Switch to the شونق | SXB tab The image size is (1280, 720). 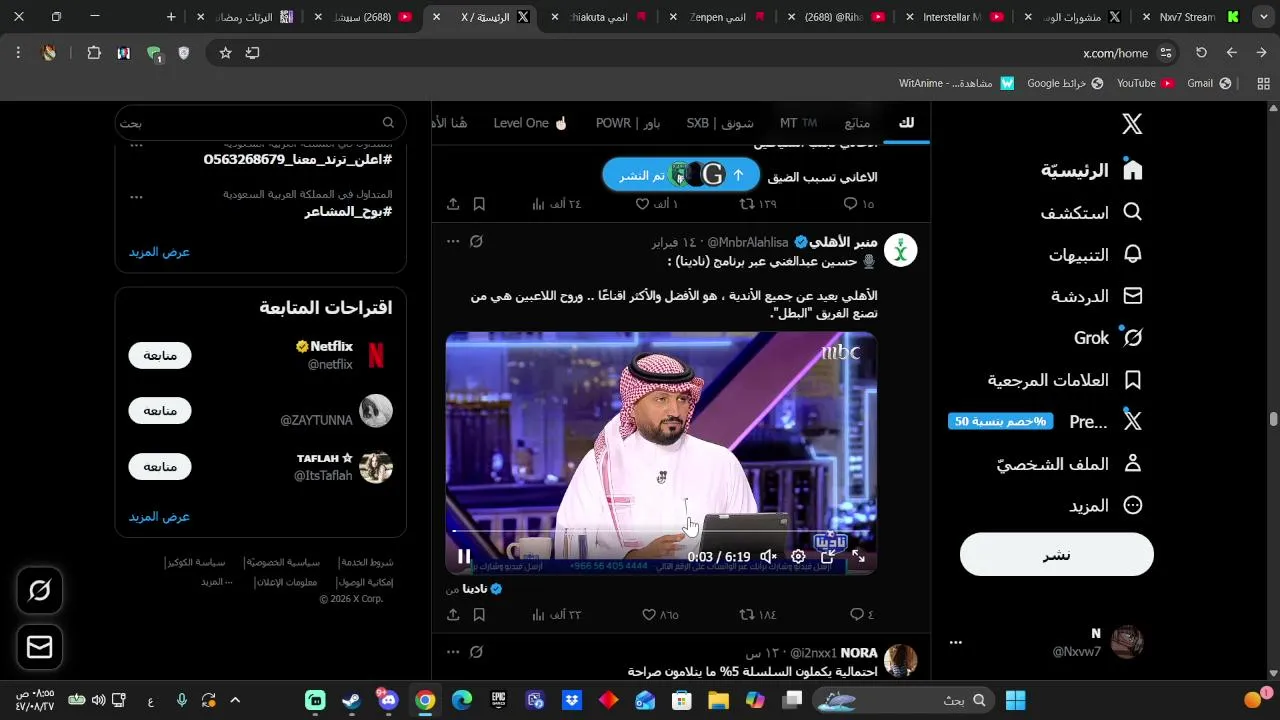[x=720, y=123]
